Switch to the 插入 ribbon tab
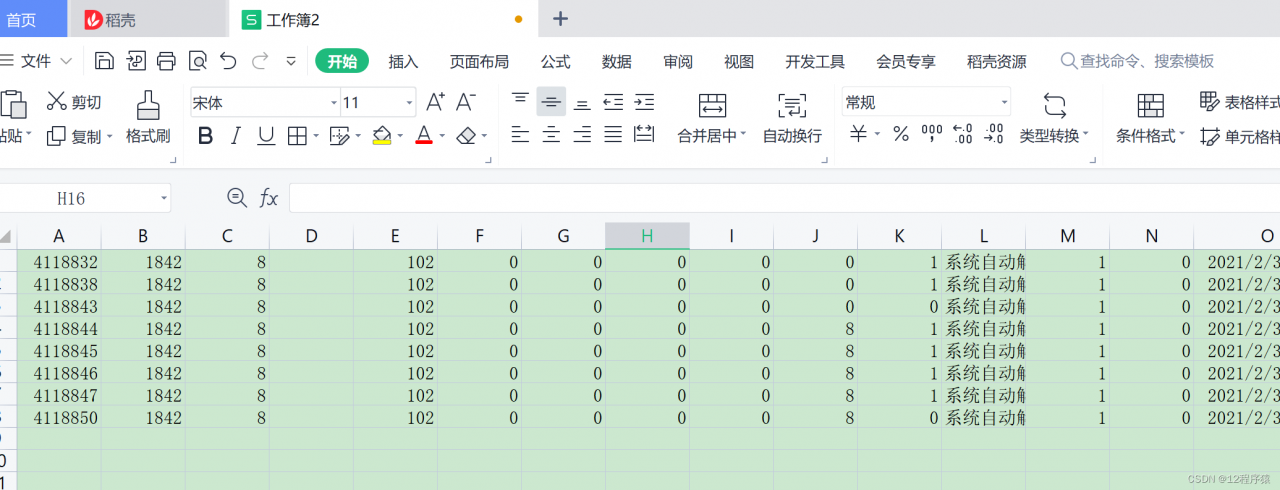This screenshot has height=490, width=1280. click(403, 61)
